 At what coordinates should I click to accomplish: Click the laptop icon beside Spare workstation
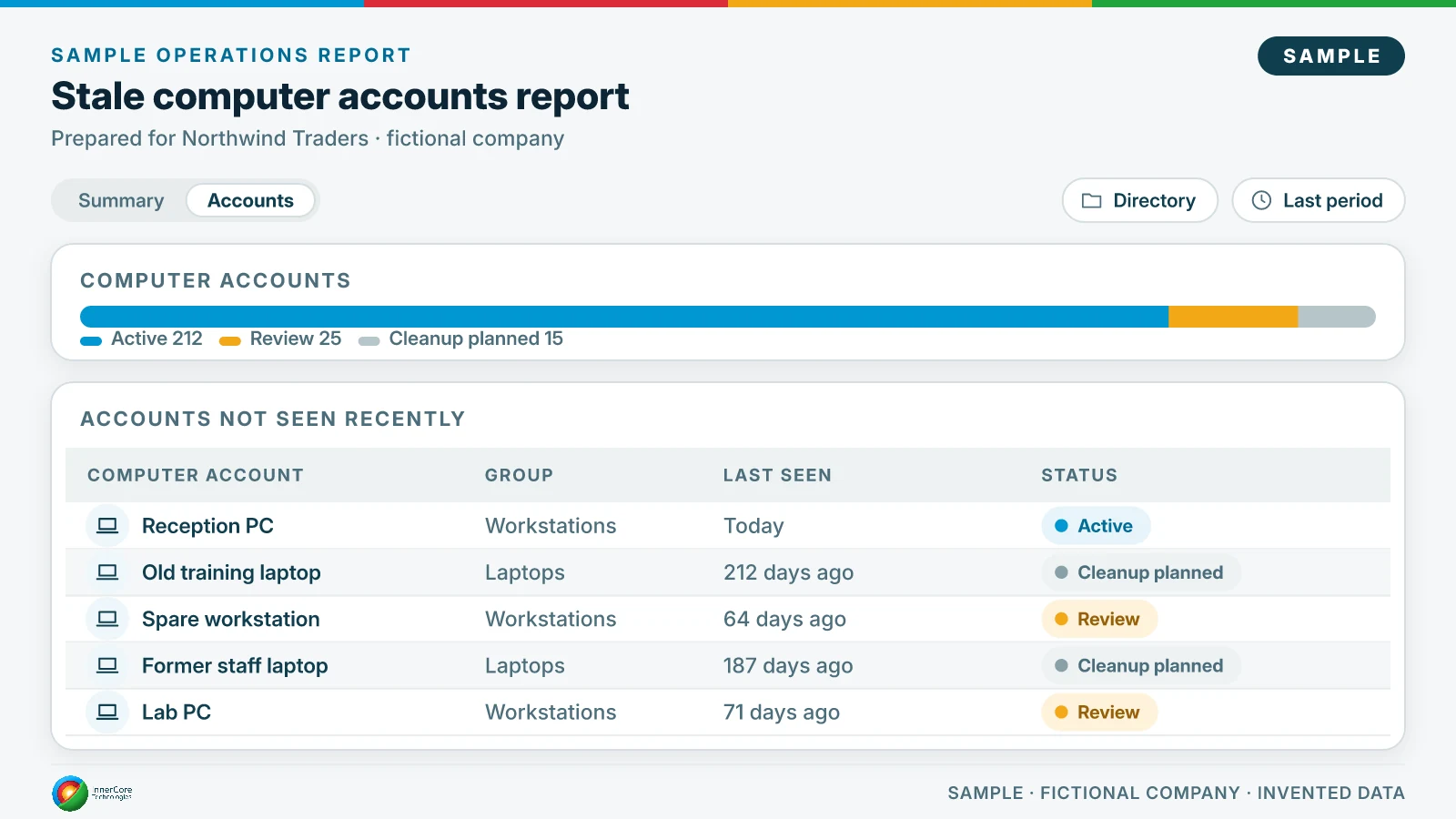(107, 619)
